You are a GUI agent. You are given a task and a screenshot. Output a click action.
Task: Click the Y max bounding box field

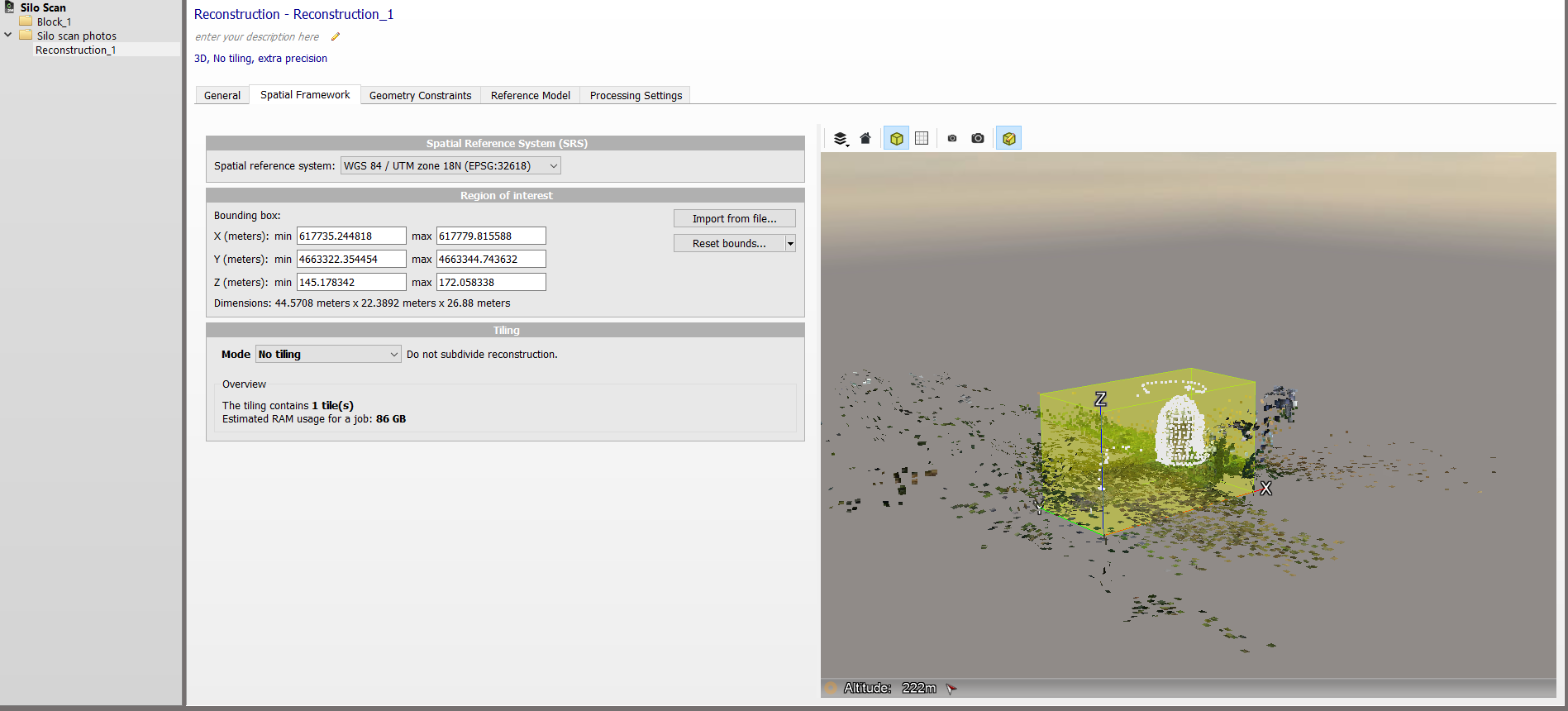491,259
